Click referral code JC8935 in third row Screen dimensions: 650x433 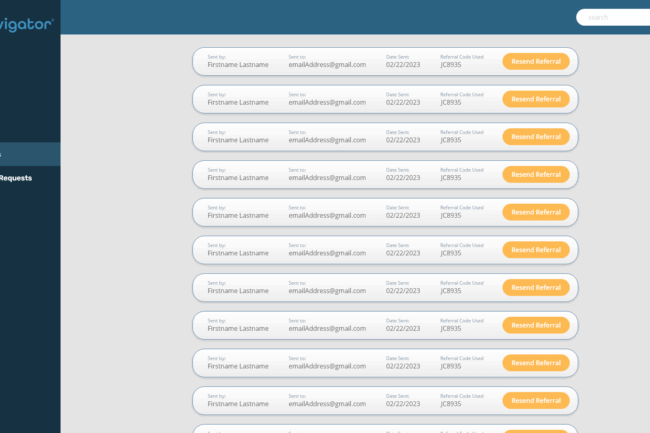pos(451,140)
